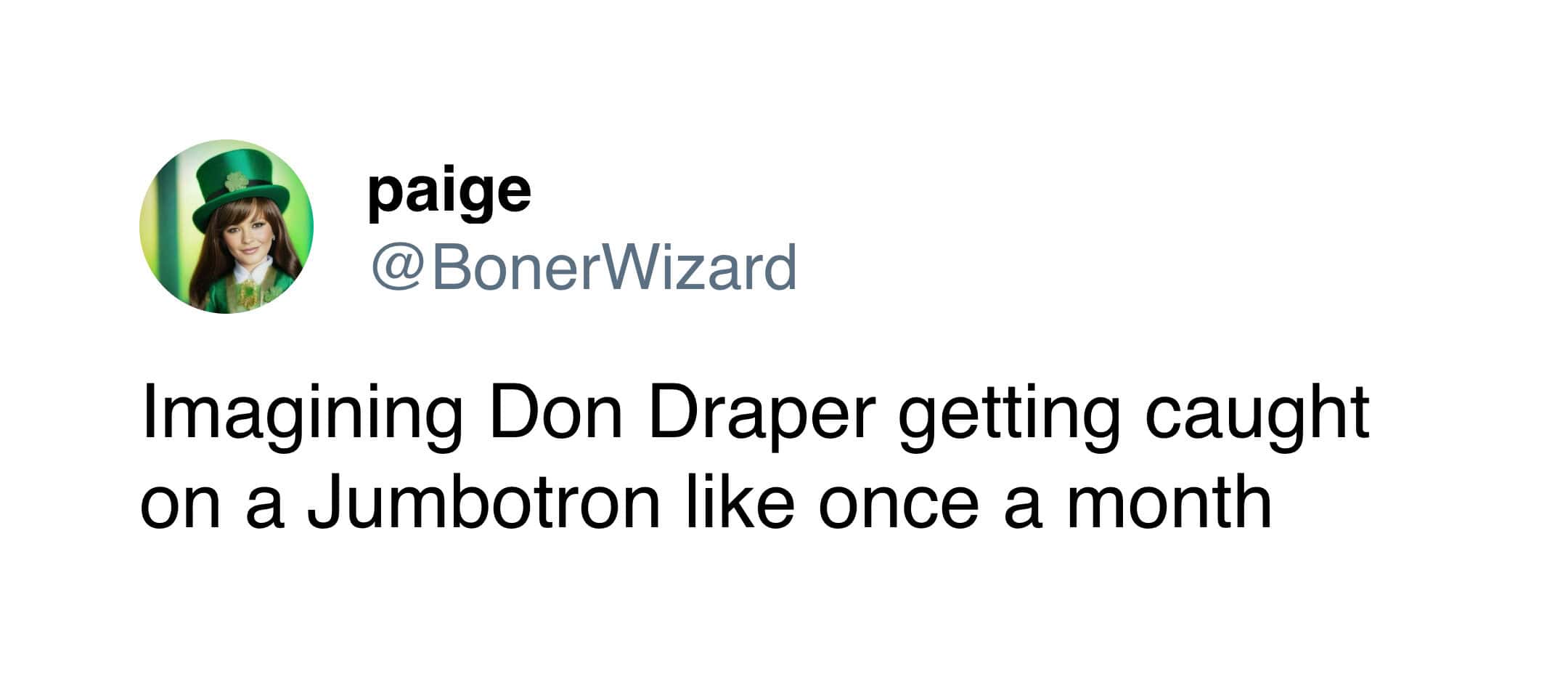
Task: Click the shamrock emblem on the hat
Action: (x=237, y=180)
